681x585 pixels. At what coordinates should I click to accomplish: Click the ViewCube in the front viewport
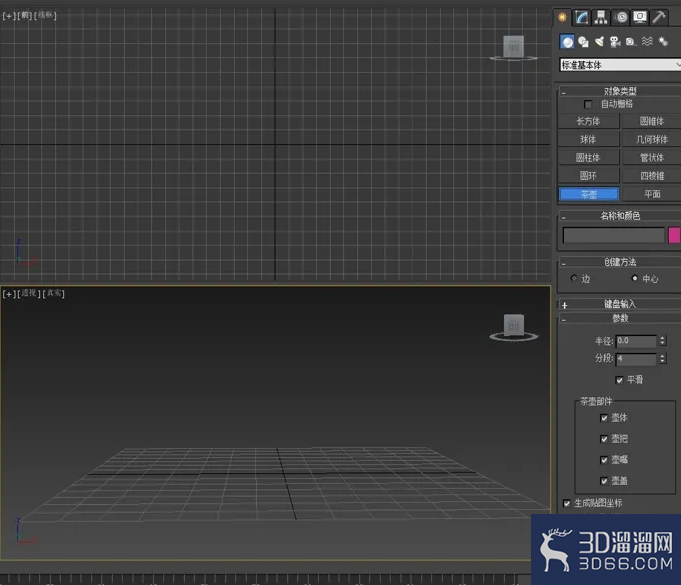[513, 46]
